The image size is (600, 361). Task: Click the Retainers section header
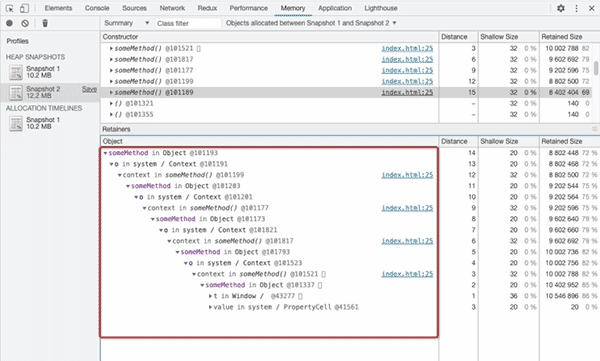pyautogui.click(x=350, y=129)
